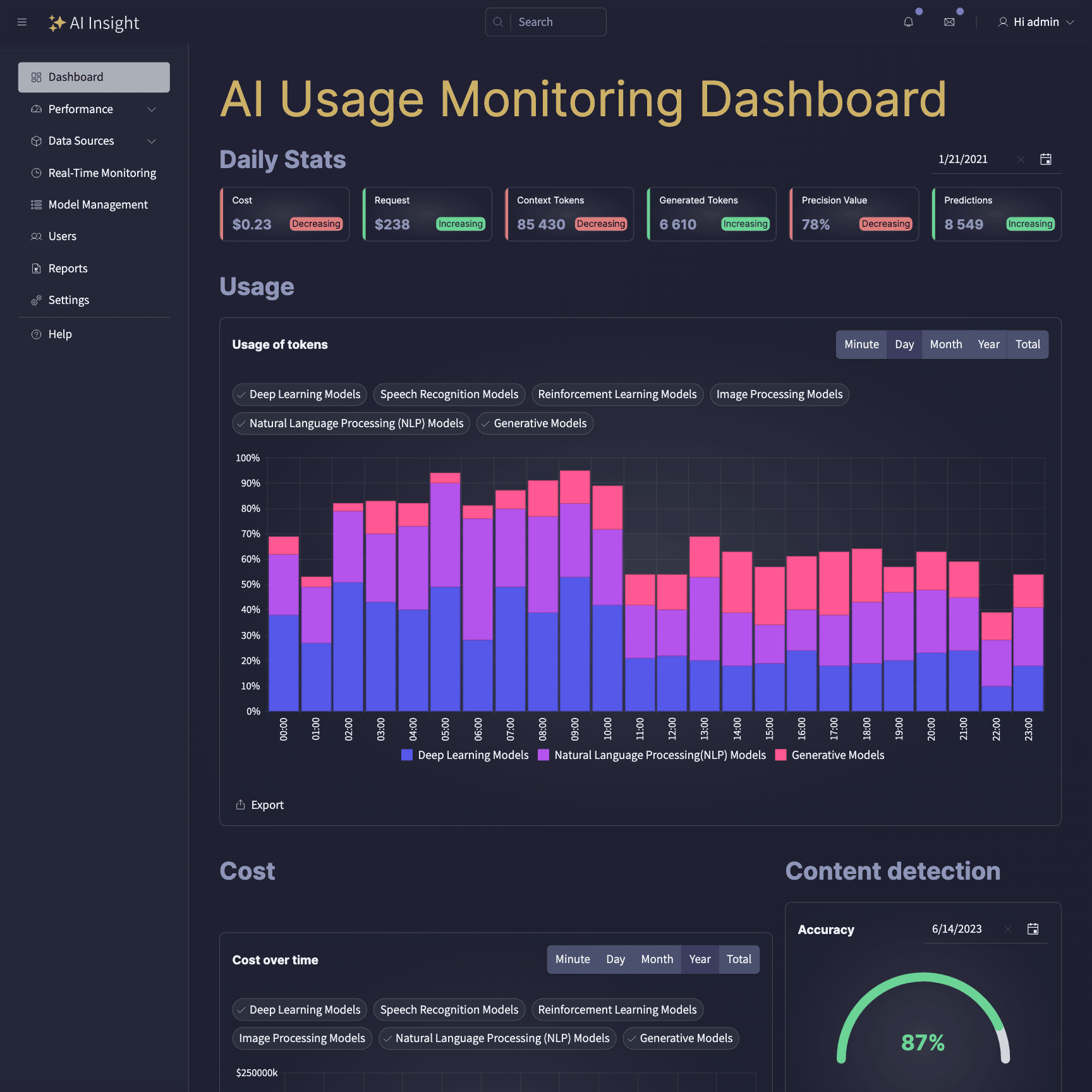The width and height of the screenshot is (1092, 1092).
Task: Toggle Reinforcement Learning Models filter in Usage
Action: 617,394
